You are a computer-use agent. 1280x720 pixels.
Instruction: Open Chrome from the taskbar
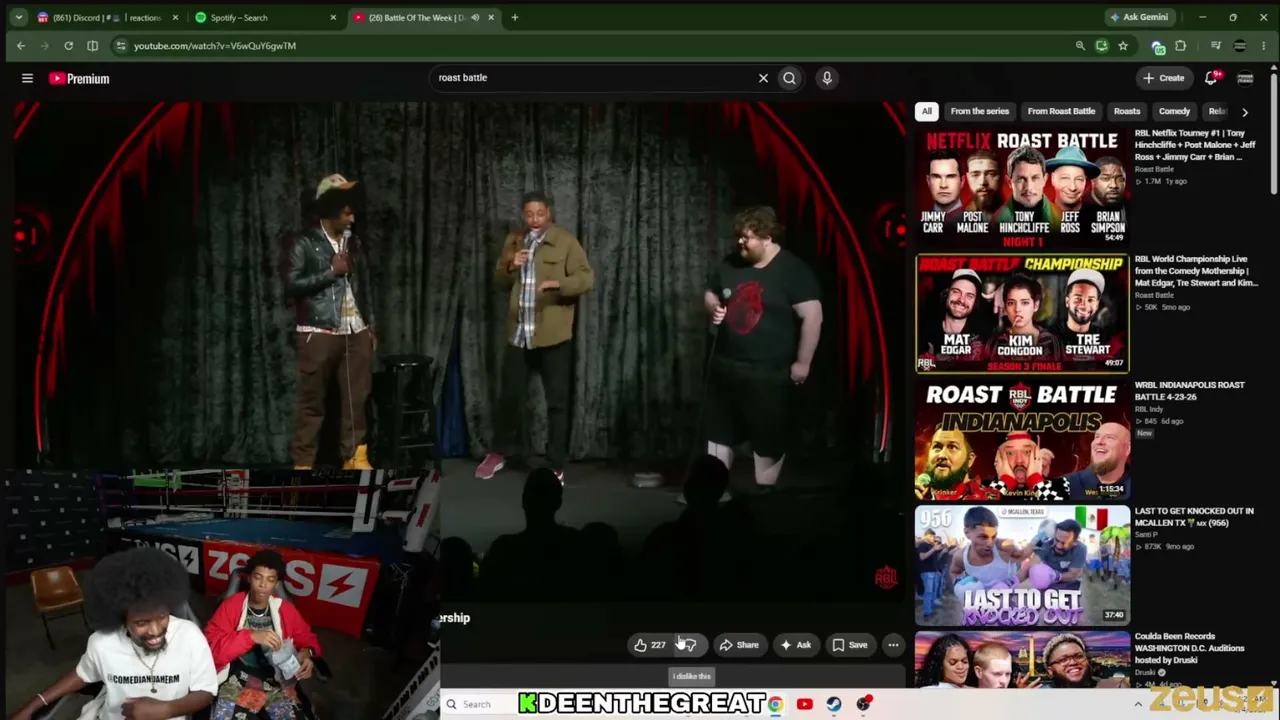(x=775, y=704)
